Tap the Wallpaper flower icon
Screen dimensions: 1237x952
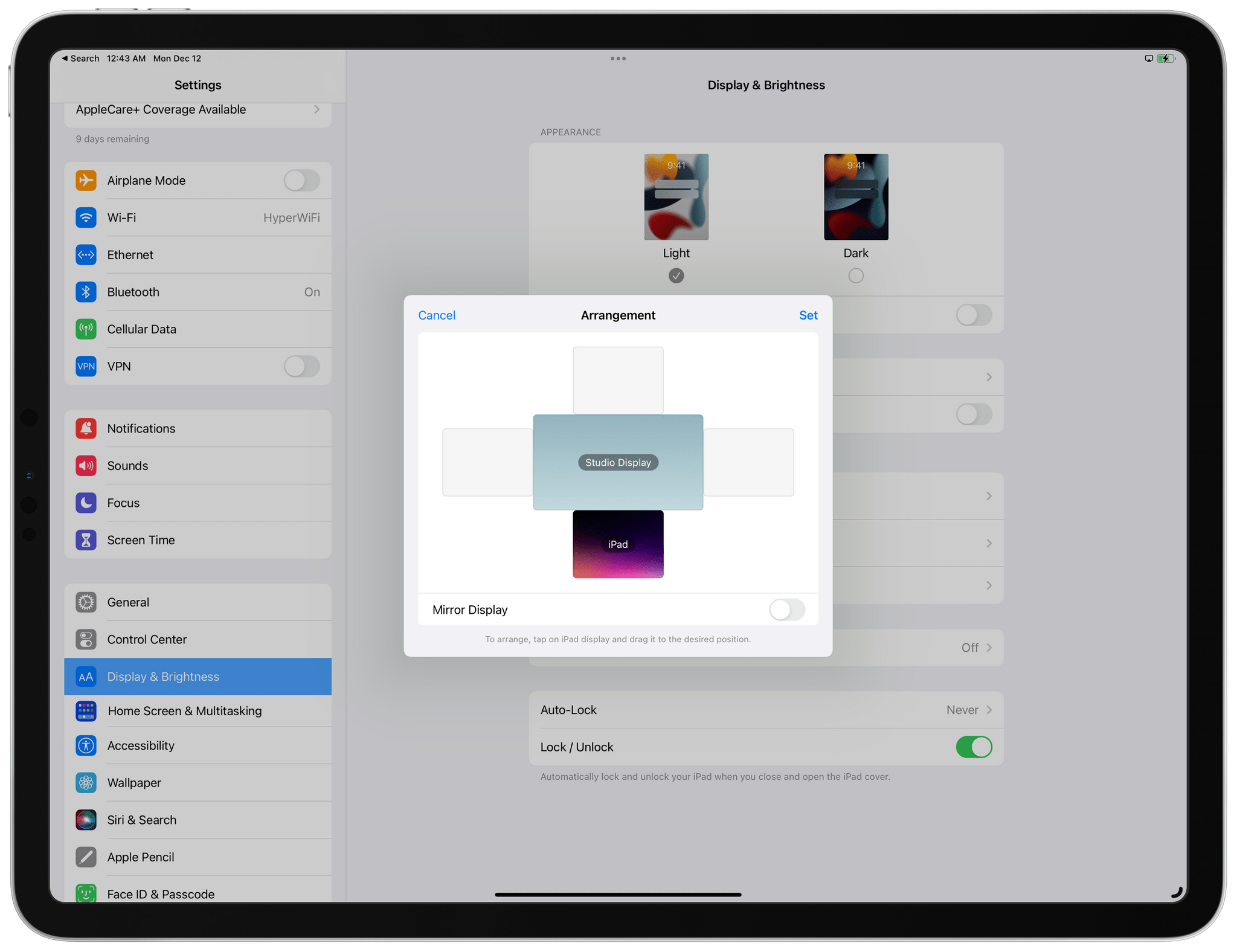(86, 783)
